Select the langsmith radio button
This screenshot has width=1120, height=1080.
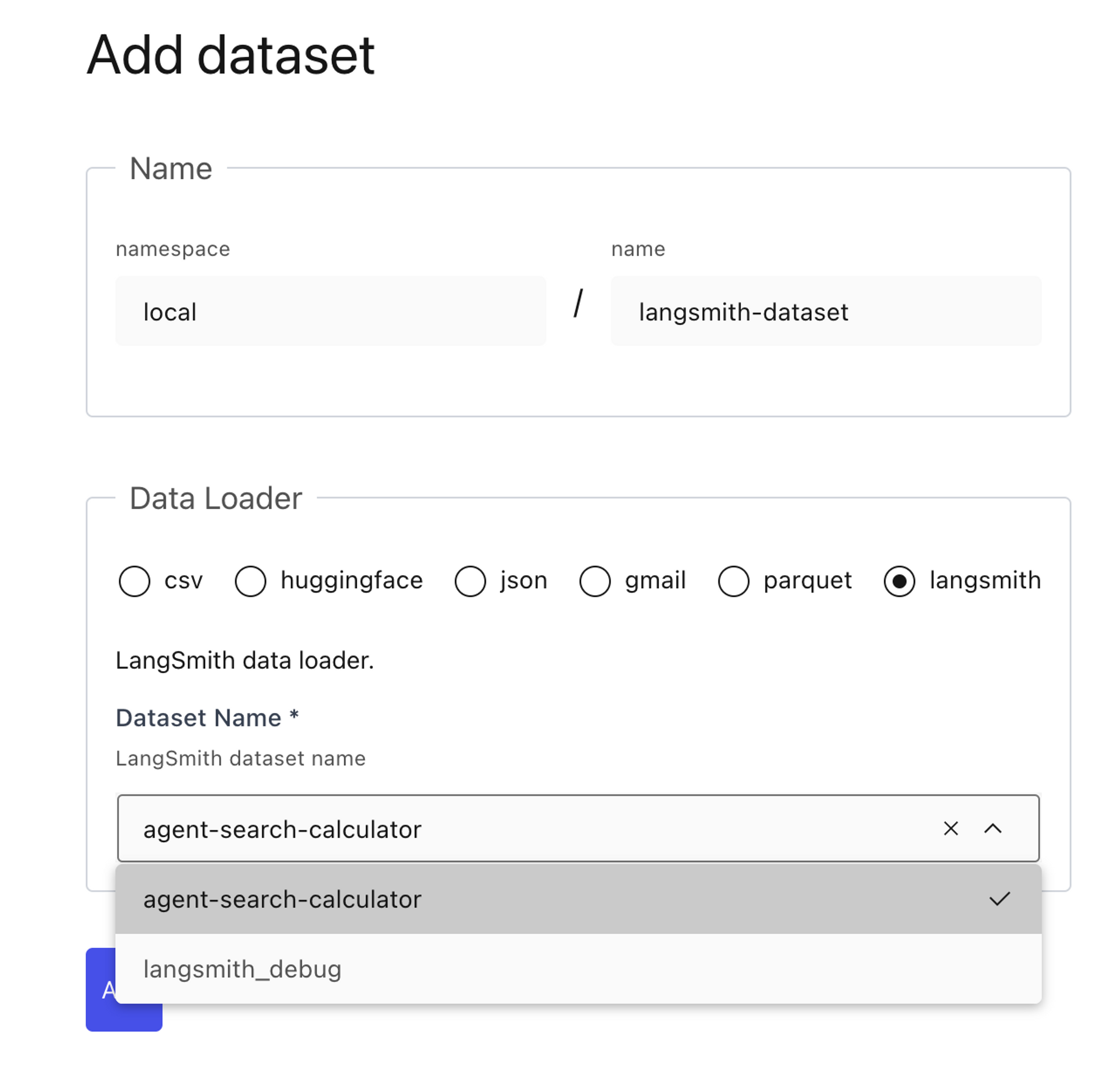pos(899,581)
